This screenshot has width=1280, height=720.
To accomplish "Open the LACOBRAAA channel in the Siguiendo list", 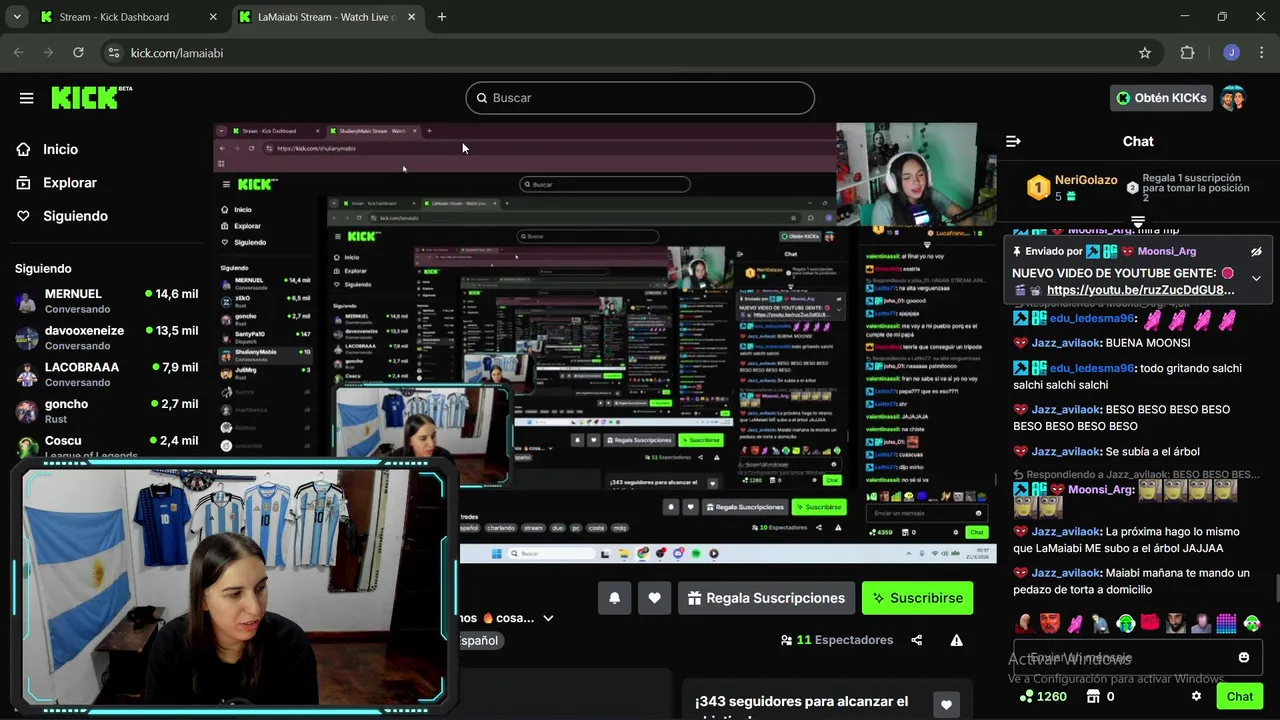I will [106, 374].
